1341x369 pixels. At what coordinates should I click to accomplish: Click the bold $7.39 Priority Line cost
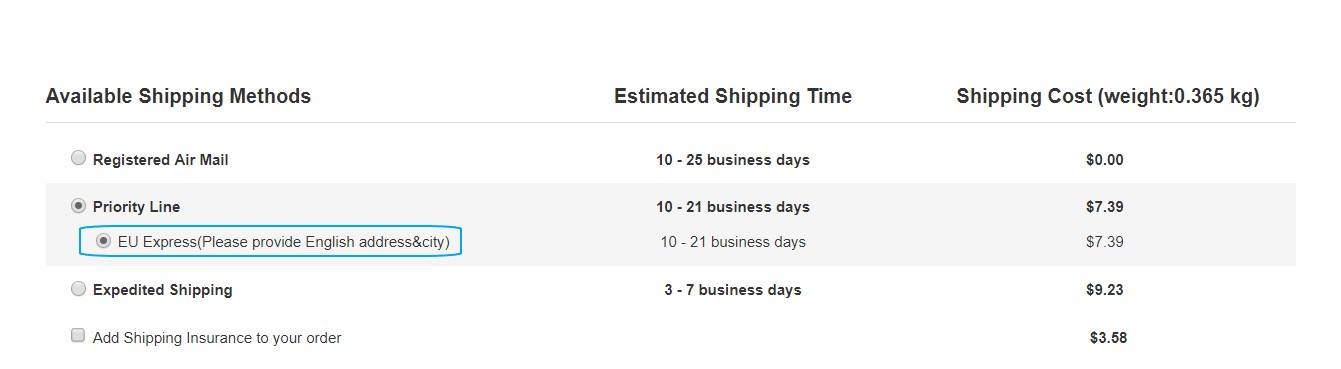(1105, 207)
